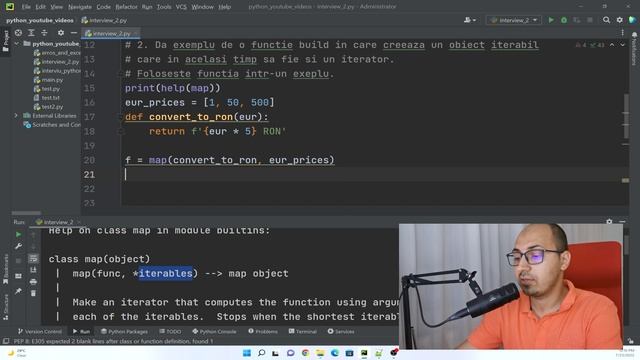The image size is (640, 360).
Task: Open the Terminal tool window
Action: pos(303,331)
